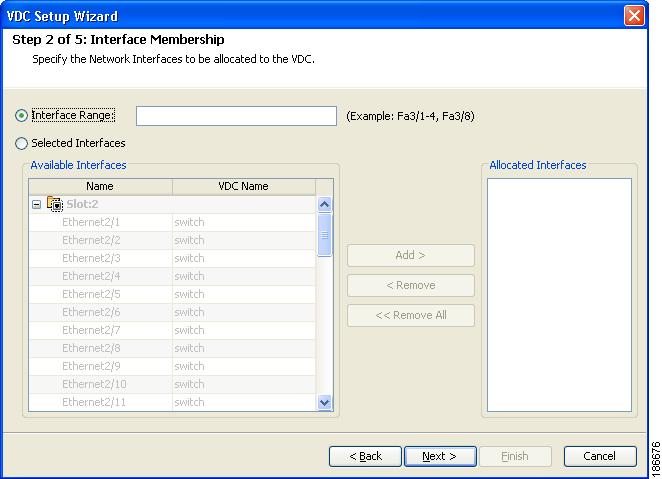662x479 pixels.
Task: Select the Ethernet2/8 interface row
Action: point(172,348)
